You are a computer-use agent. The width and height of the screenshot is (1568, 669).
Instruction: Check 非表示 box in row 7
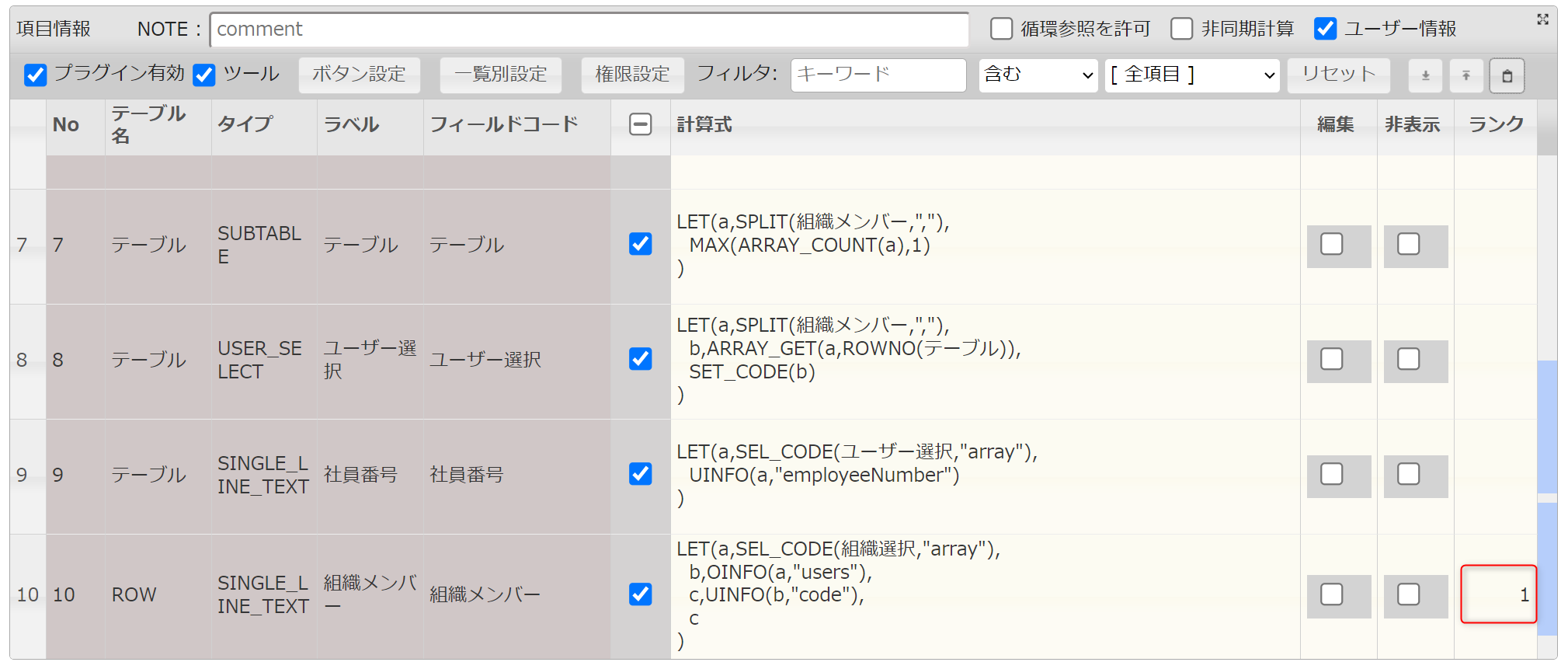pyautogui.click(x=1409, y=244)
